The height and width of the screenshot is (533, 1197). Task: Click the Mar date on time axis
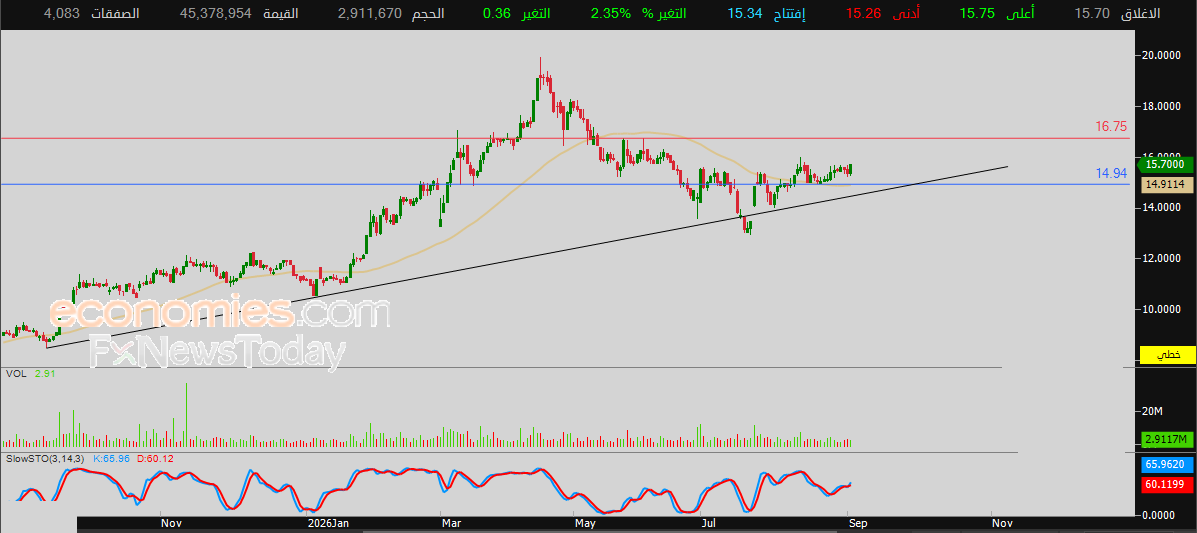click(453, 523)
